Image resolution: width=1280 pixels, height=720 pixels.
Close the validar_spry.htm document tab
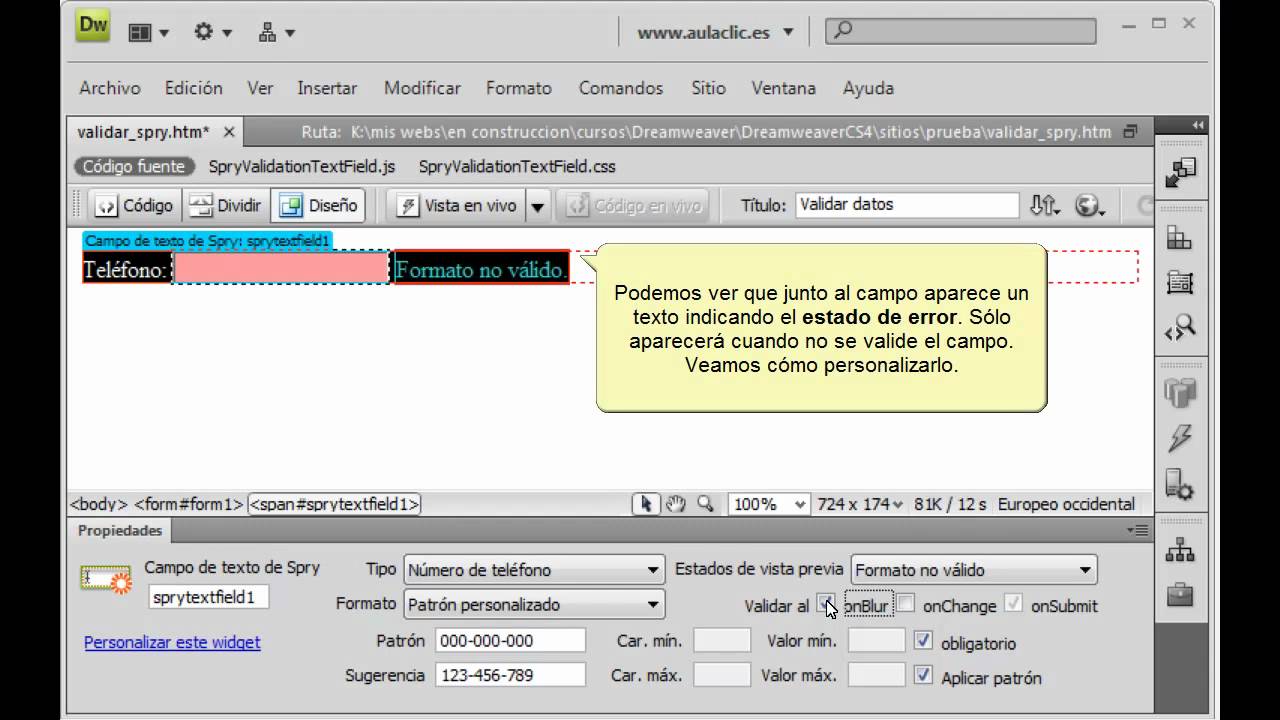coord(229,132)
